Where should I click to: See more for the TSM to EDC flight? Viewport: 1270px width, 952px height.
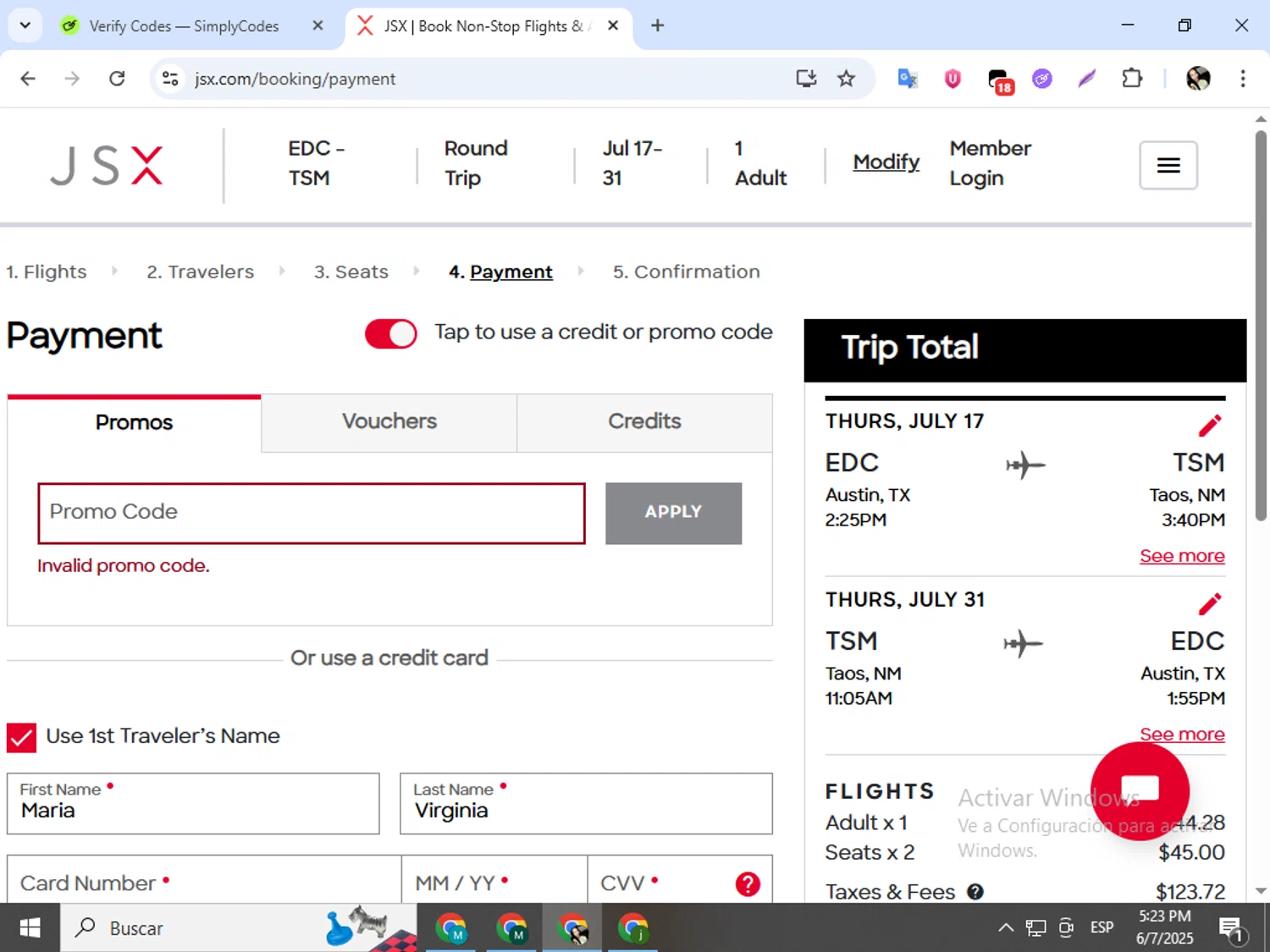[x=1182, y=735]
